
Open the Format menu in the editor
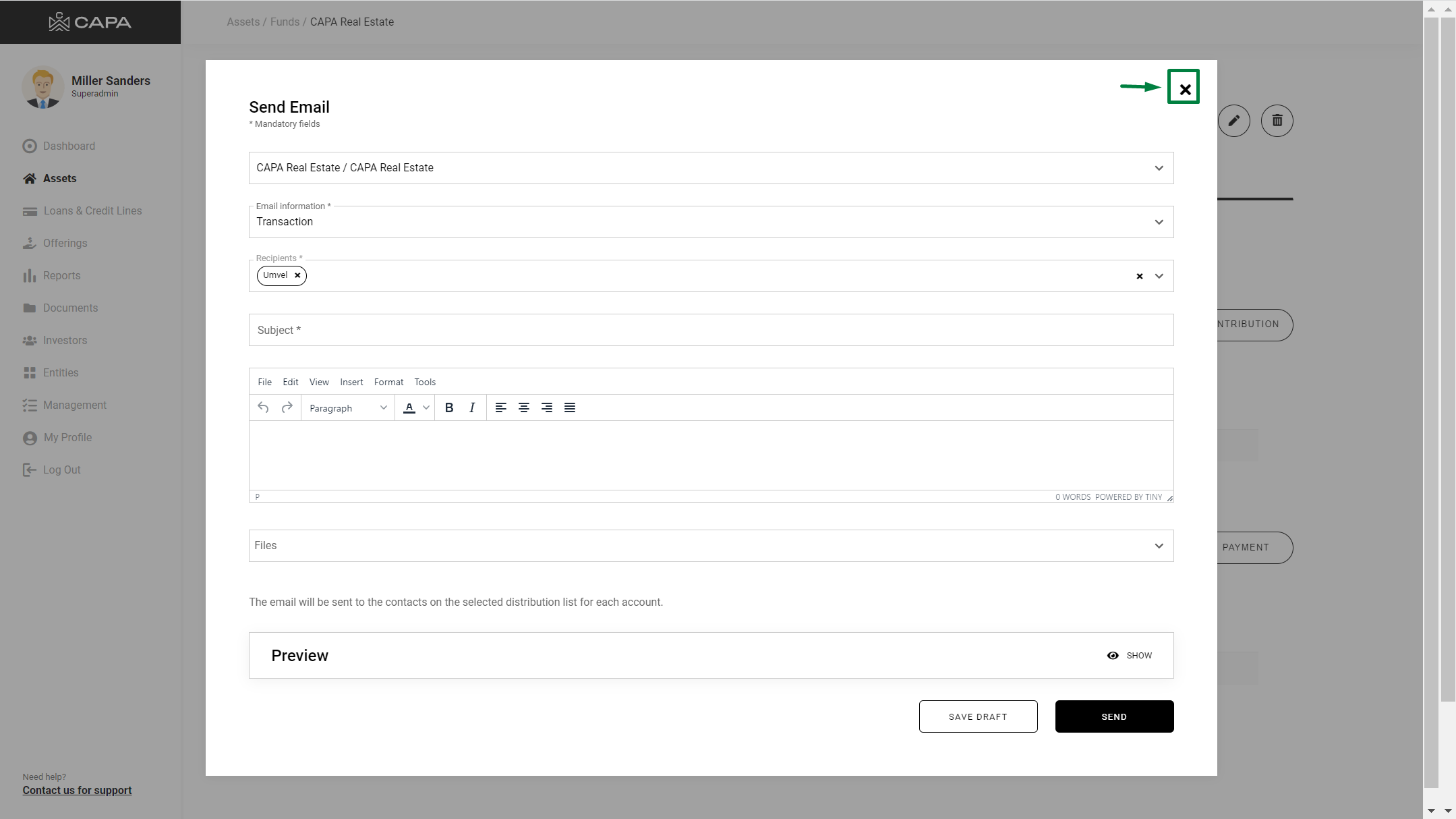388,382
